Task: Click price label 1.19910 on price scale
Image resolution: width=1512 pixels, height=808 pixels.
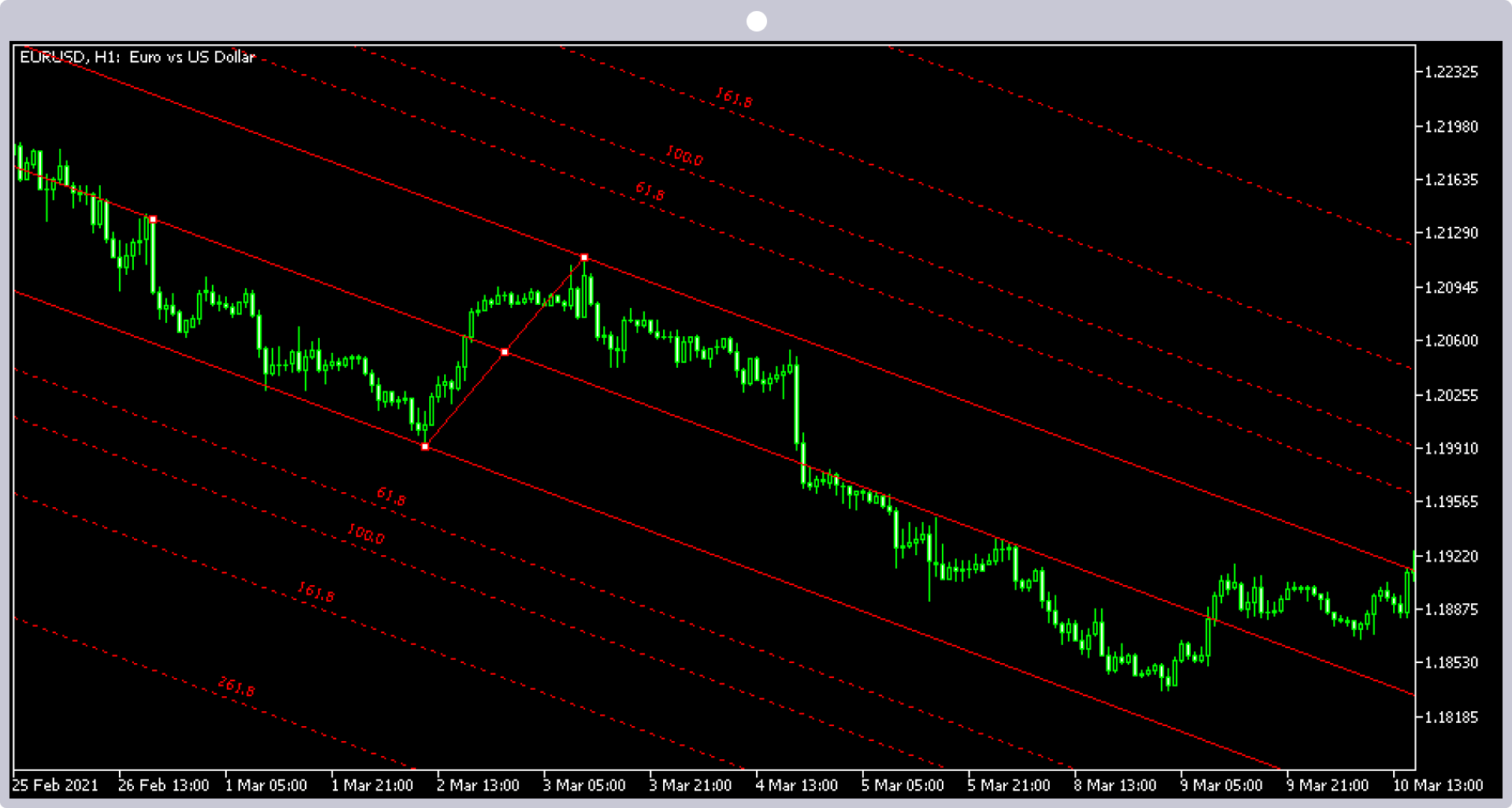Action: click(x=1451, y=448)
